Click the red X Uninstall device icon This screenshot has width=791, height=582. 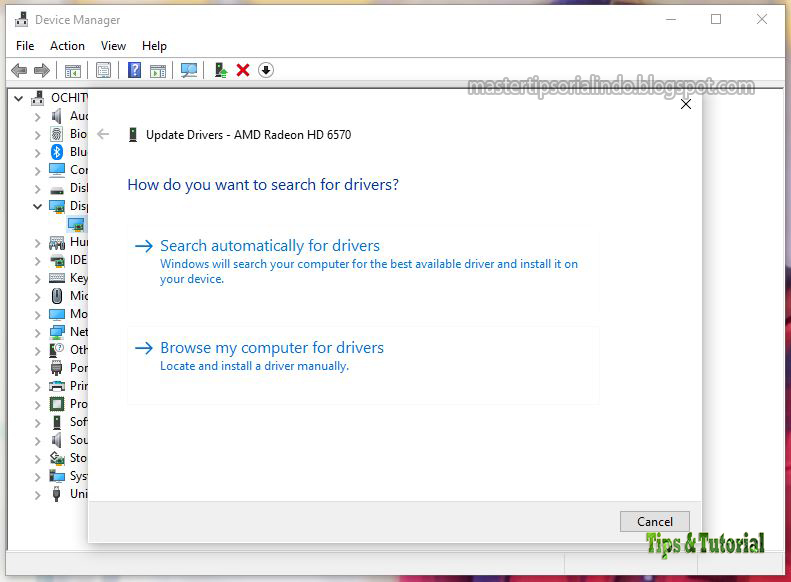(x=243, y=70)
